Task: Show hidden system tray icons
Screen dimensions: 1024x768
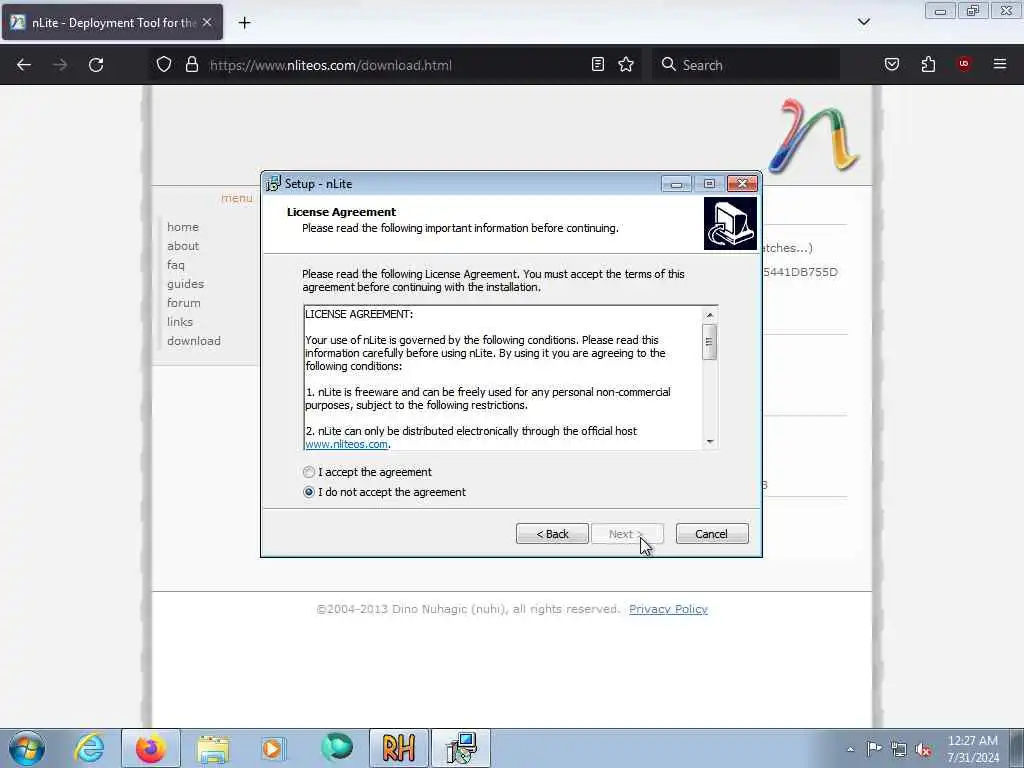Action: click(850, 749)
